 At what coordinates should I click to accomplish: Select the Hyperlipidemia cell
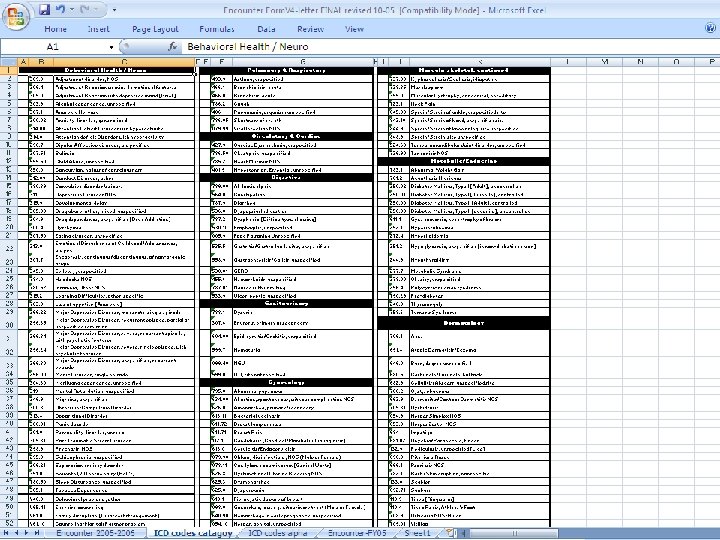pyautogui.click(x=479, y=236)
